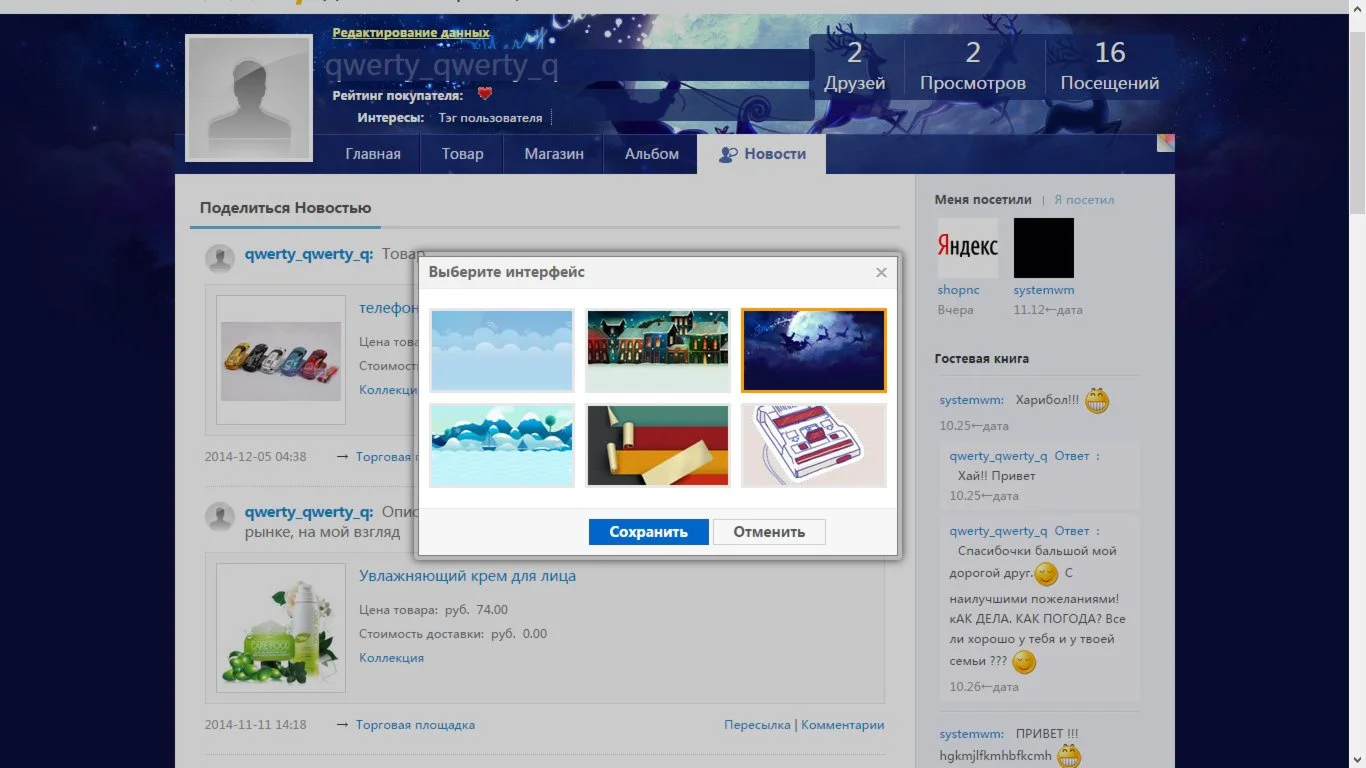
Task: View the 2 Друзей counter
Action: pos(855,67)
